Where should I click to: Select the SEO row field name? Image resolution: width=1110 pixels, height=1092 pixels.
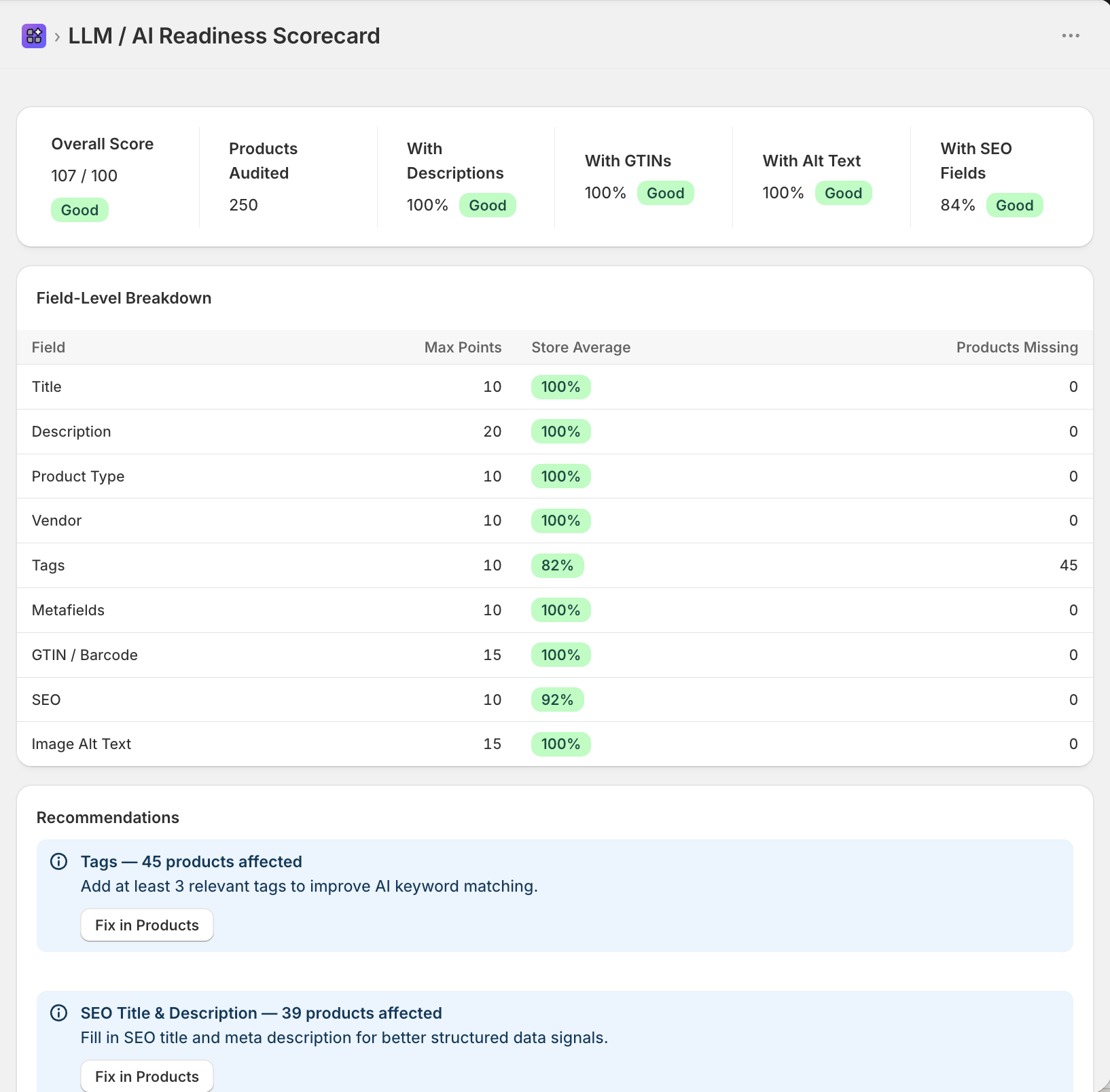pyautogui.click(x=46, y=700)
